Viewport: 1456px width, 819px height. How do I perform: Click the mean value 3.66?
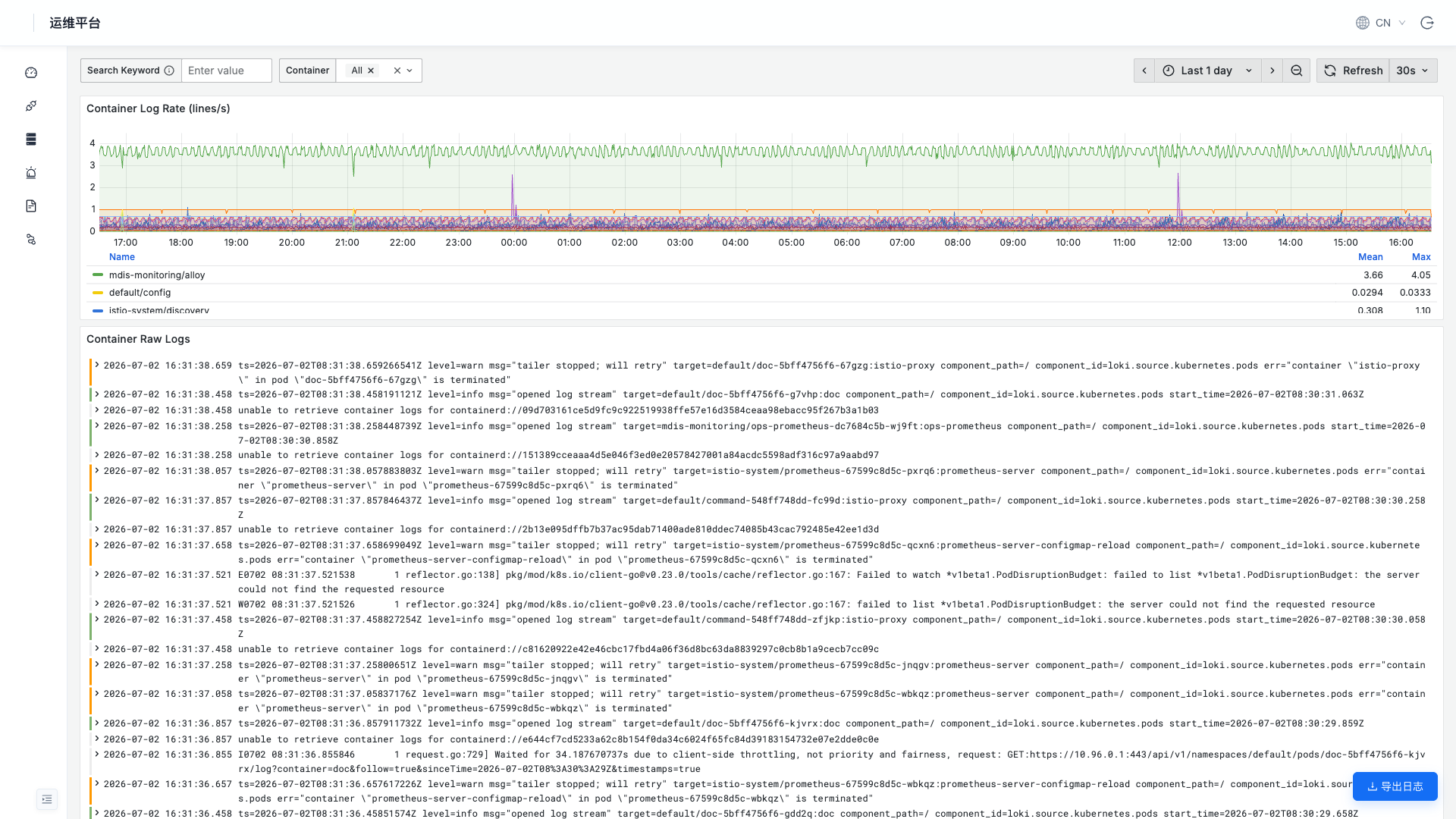1373,275
